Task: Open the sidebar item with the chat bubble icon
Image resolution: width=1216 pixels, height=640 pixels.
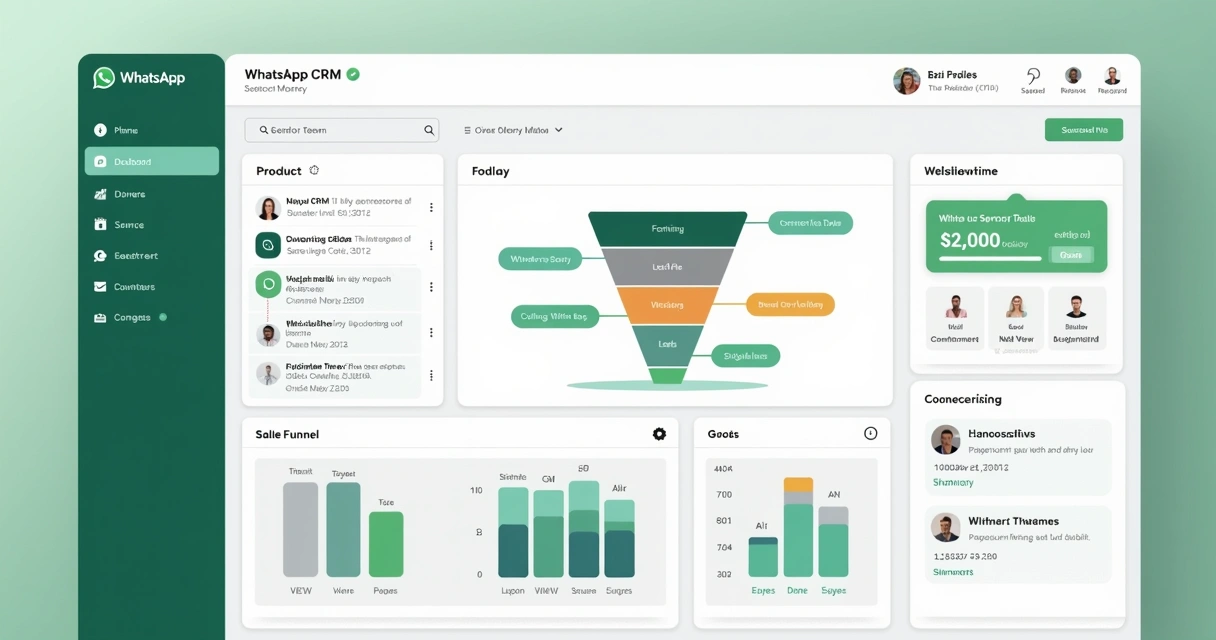Action: point(151,256)
